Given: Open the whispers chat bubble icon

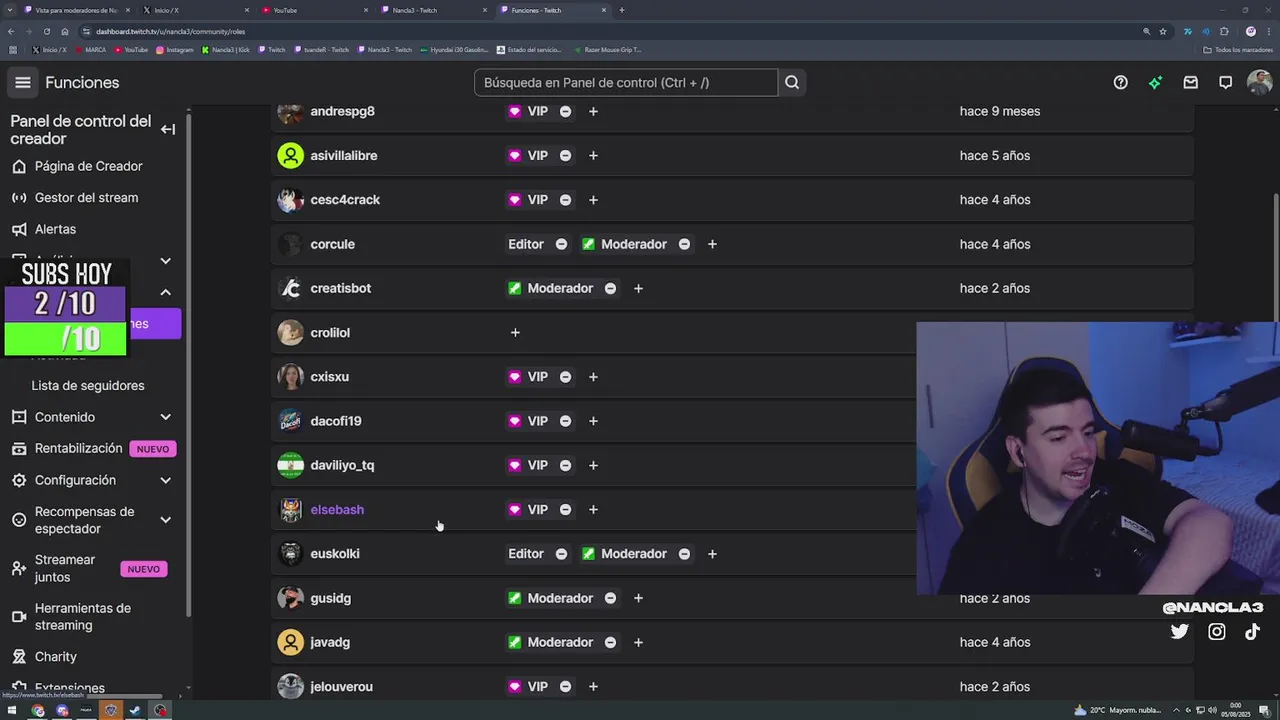Looking at the screenshot, I should point(1225,82).
